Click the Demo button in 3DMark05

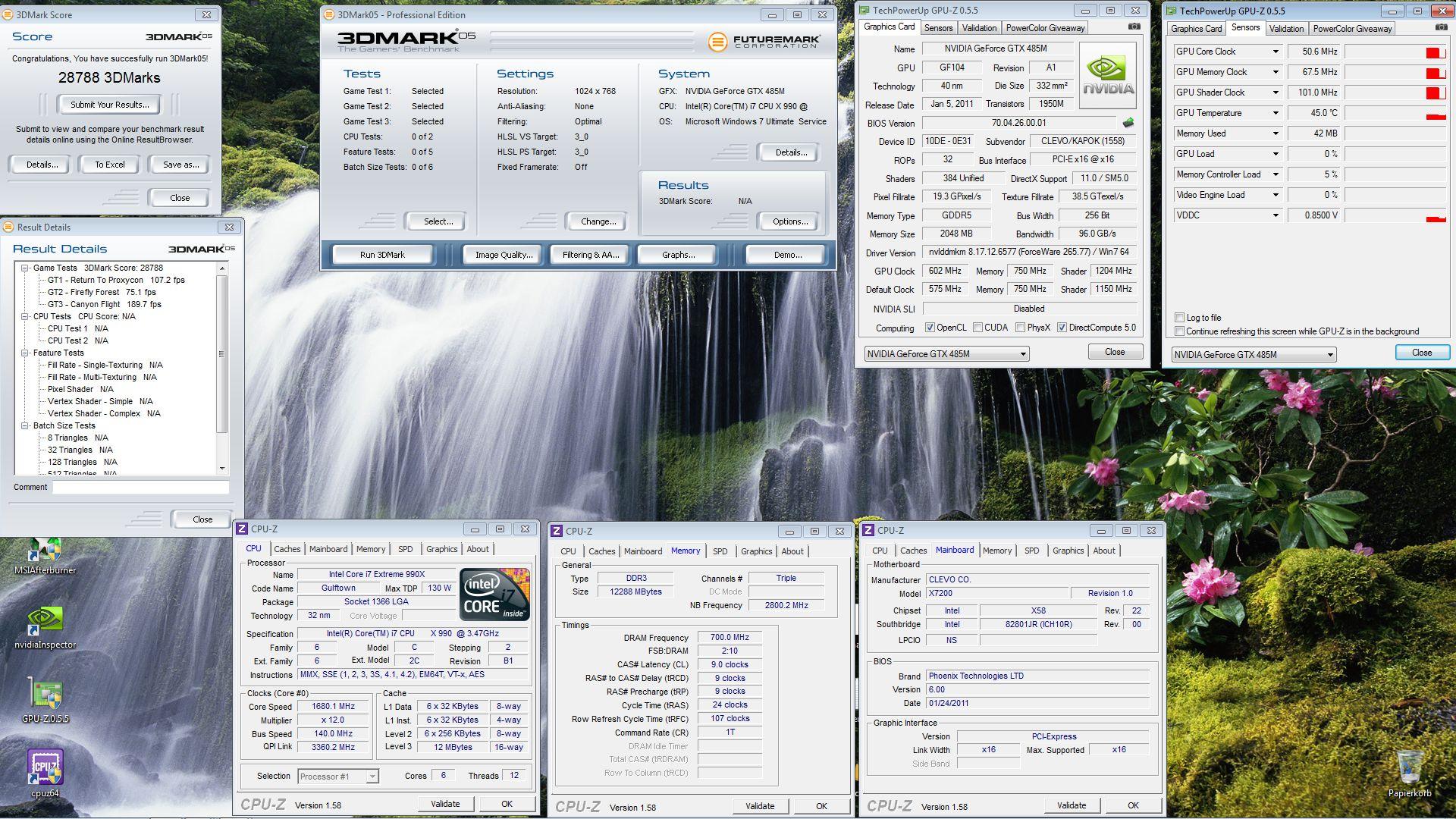pyautogui.click(x=788, y=255)
